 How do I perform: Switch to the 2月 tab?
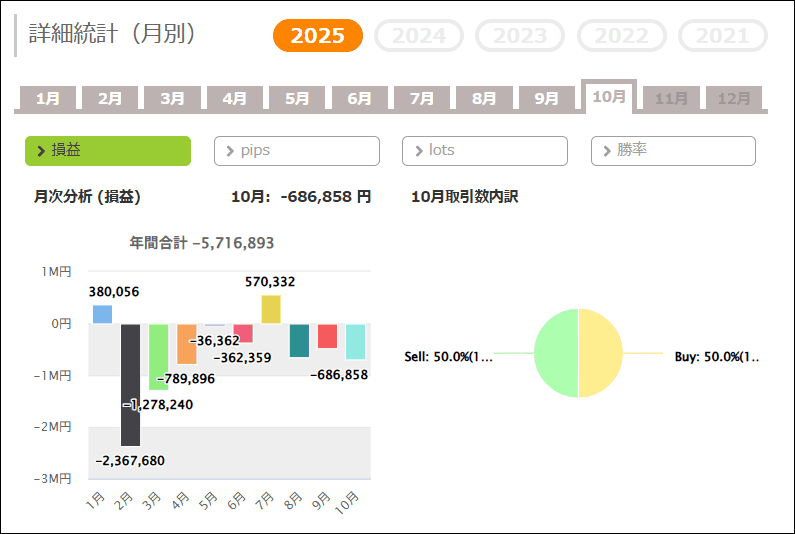pyautogui.click(x=110, y=99)
